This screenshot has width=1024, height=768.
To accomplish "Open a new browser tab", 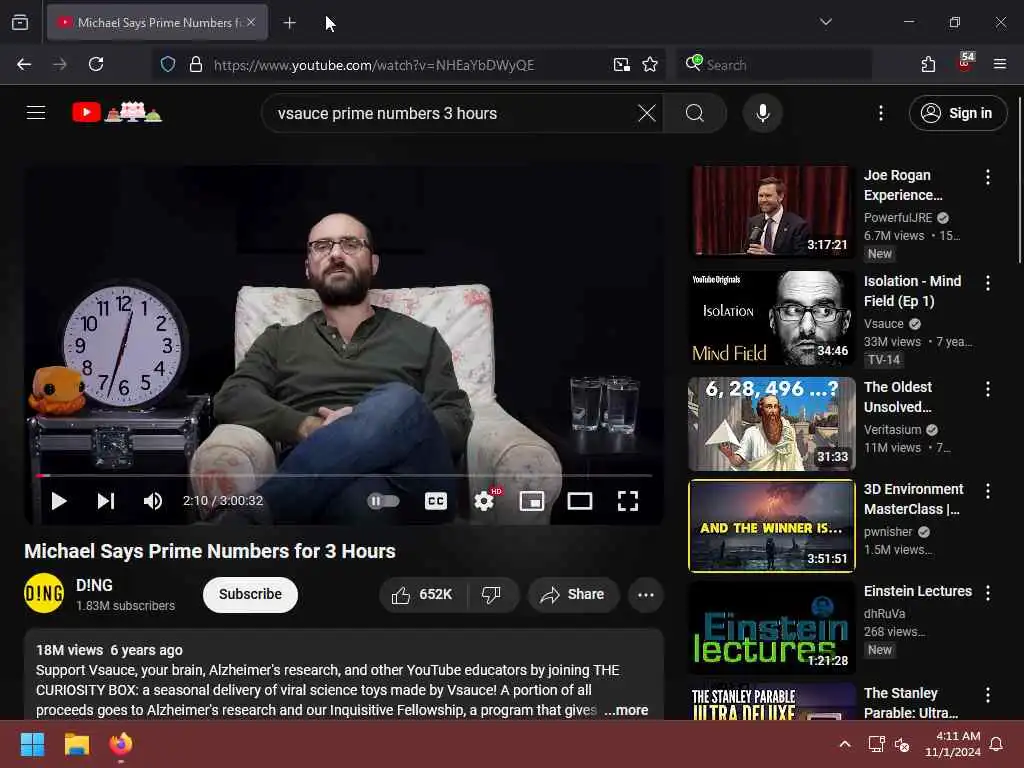I will 289,23.
